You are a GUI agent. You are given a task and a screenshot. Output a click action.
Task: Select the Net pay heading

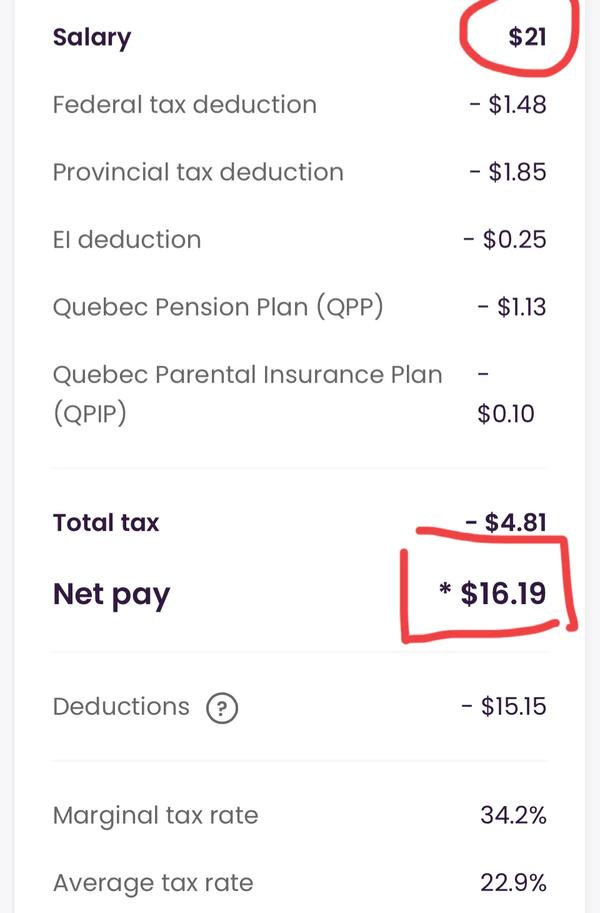coord(111,594)
